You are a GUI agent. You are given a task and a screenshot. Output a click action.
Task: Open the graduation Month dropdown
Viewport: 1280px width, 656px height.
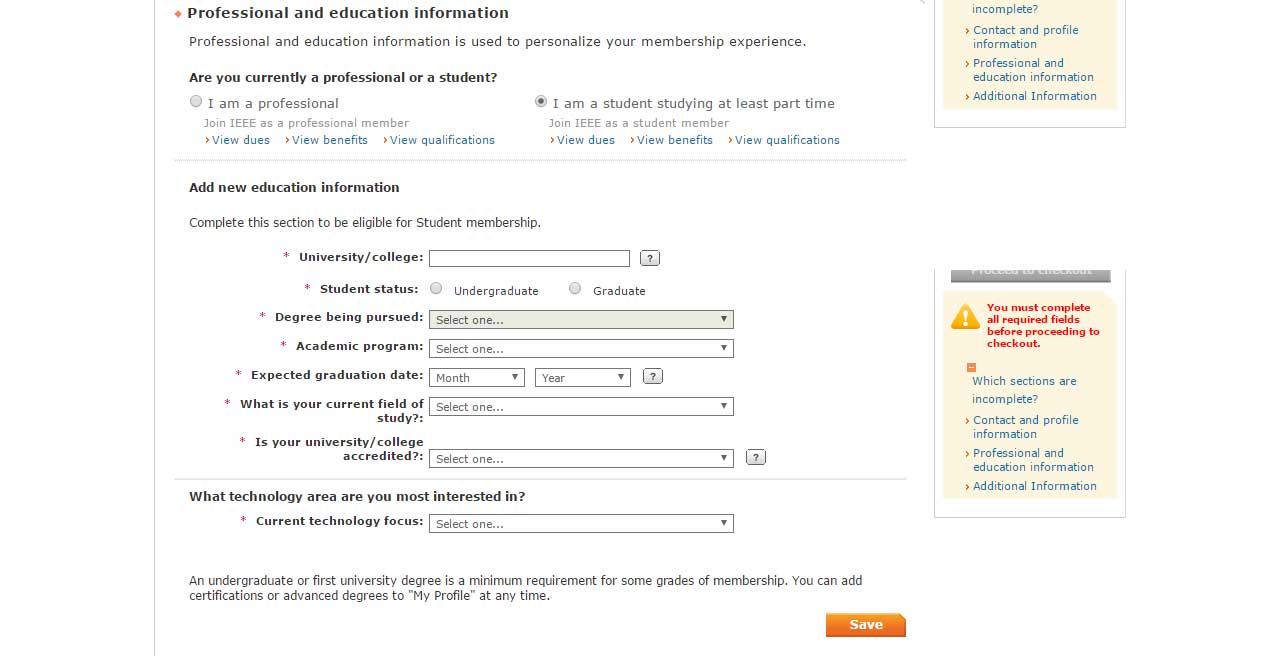(477, 378)
